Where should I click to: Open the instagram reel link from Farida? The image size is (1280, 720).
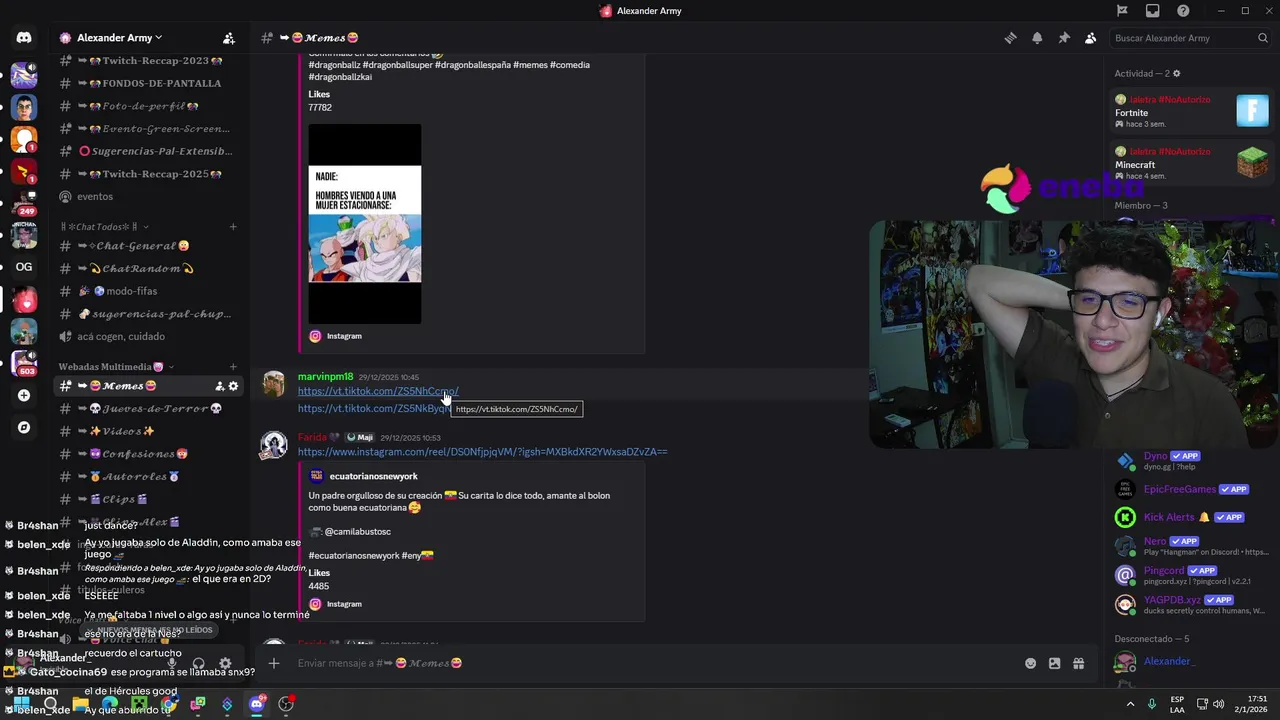pos(482,452)
